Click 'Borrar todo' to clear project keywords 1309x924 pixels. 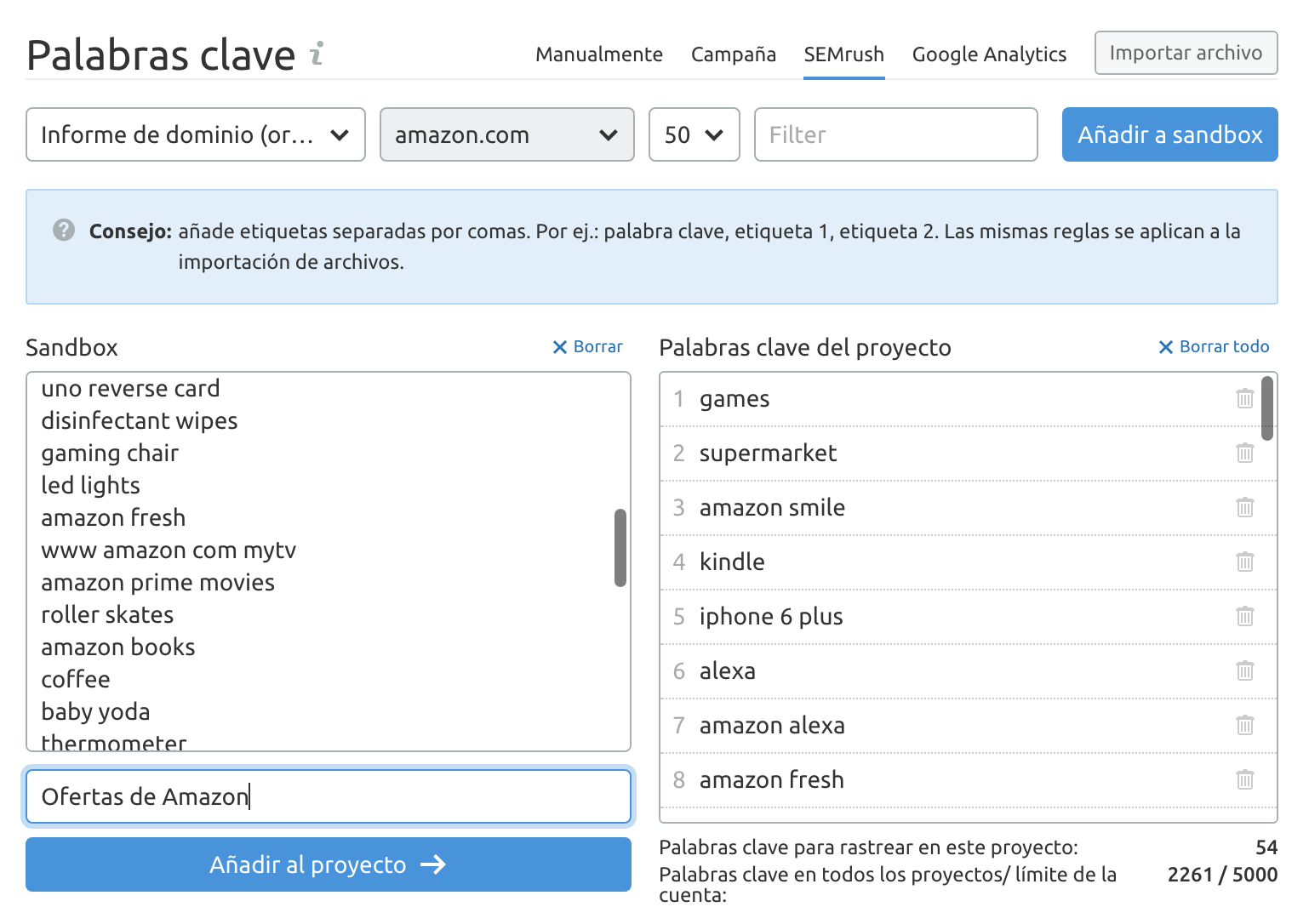tap(1214, 347)
